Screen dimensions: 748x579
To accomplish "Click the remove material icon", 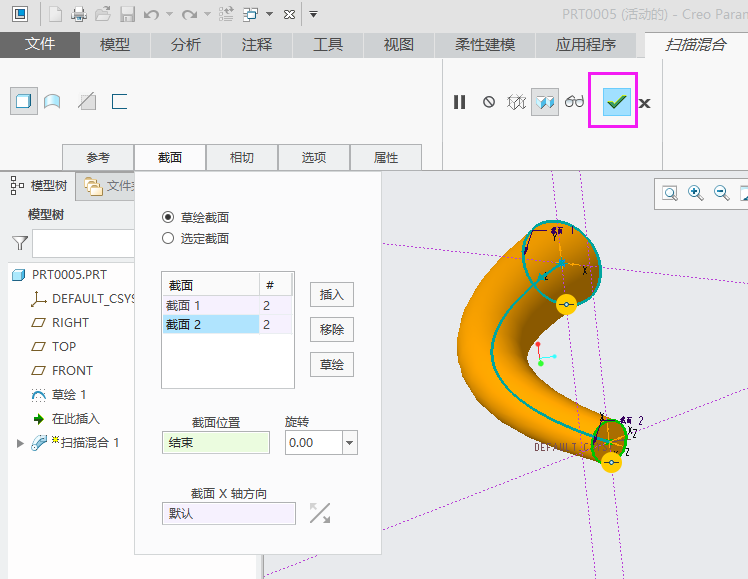I will tap(87, 101).
